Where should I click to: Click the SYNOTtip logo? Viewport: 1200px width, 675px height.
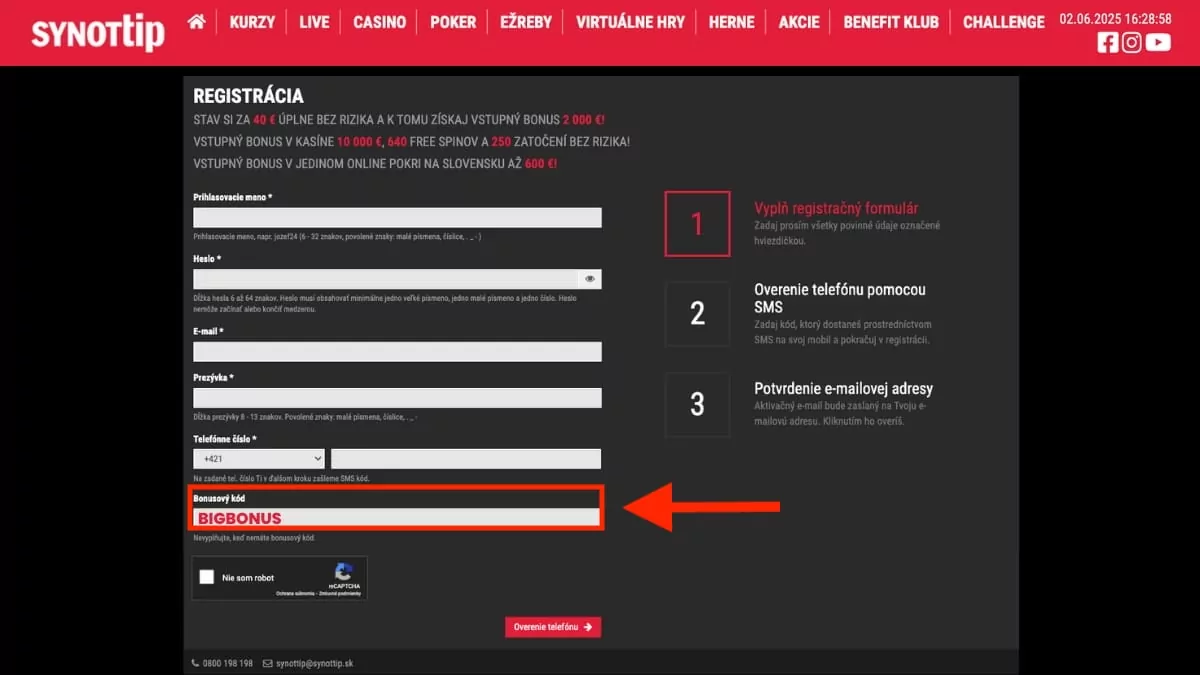click(x=98, y=33)
